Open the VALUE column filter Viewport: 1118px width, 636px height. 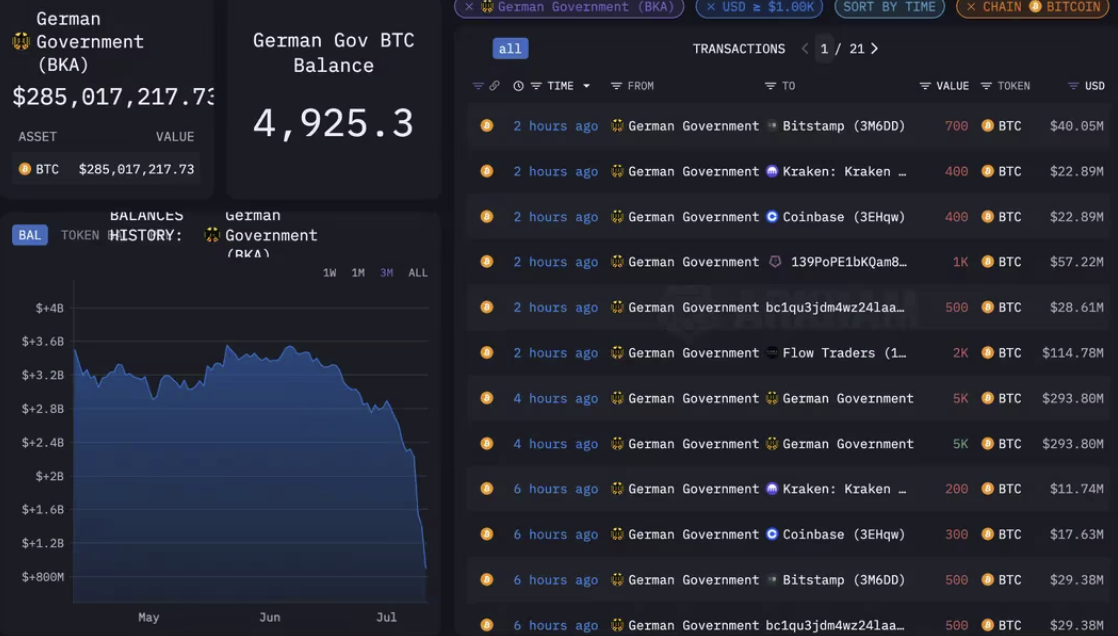(925, 86)
